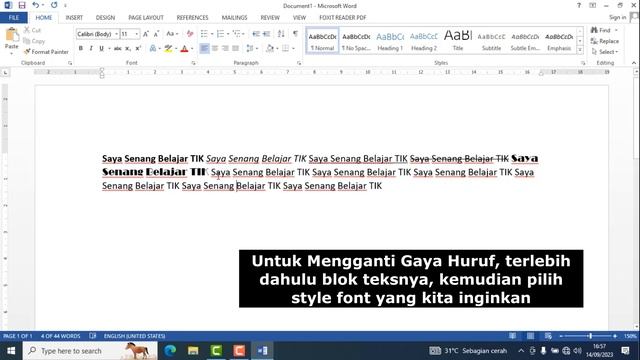This screenshot has width=640, height=360.
Task: Shrink the font size
Action: 156,34
